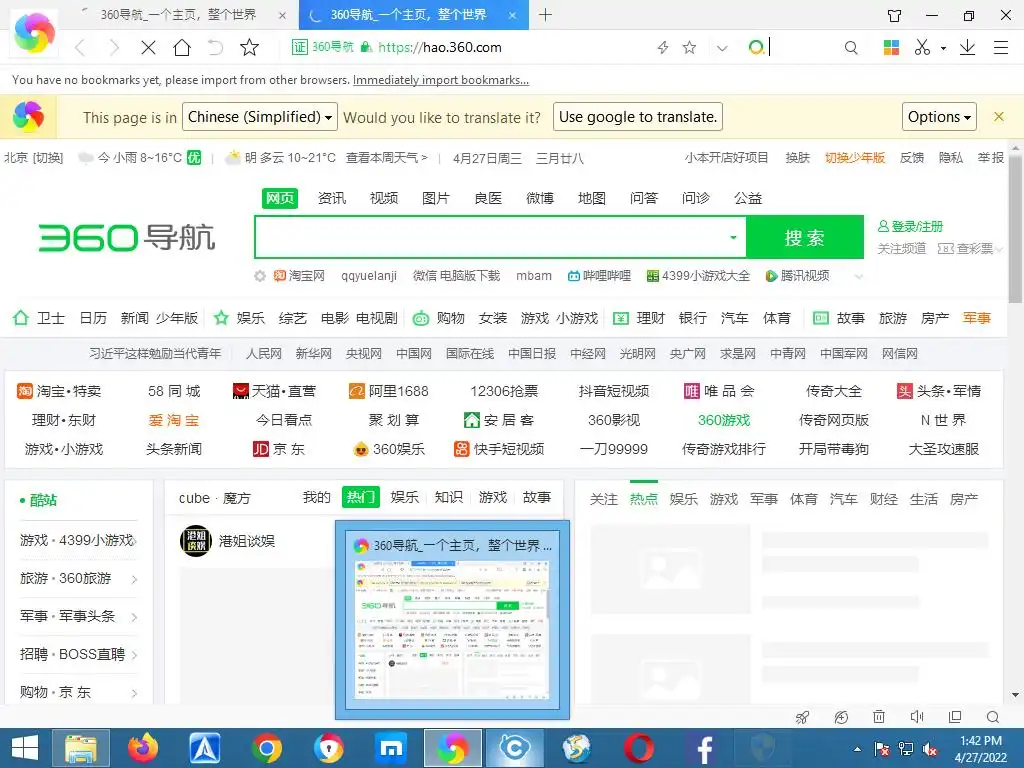Close the translation bar
The height and width of the screenshot is (768, 1024).
999,117
